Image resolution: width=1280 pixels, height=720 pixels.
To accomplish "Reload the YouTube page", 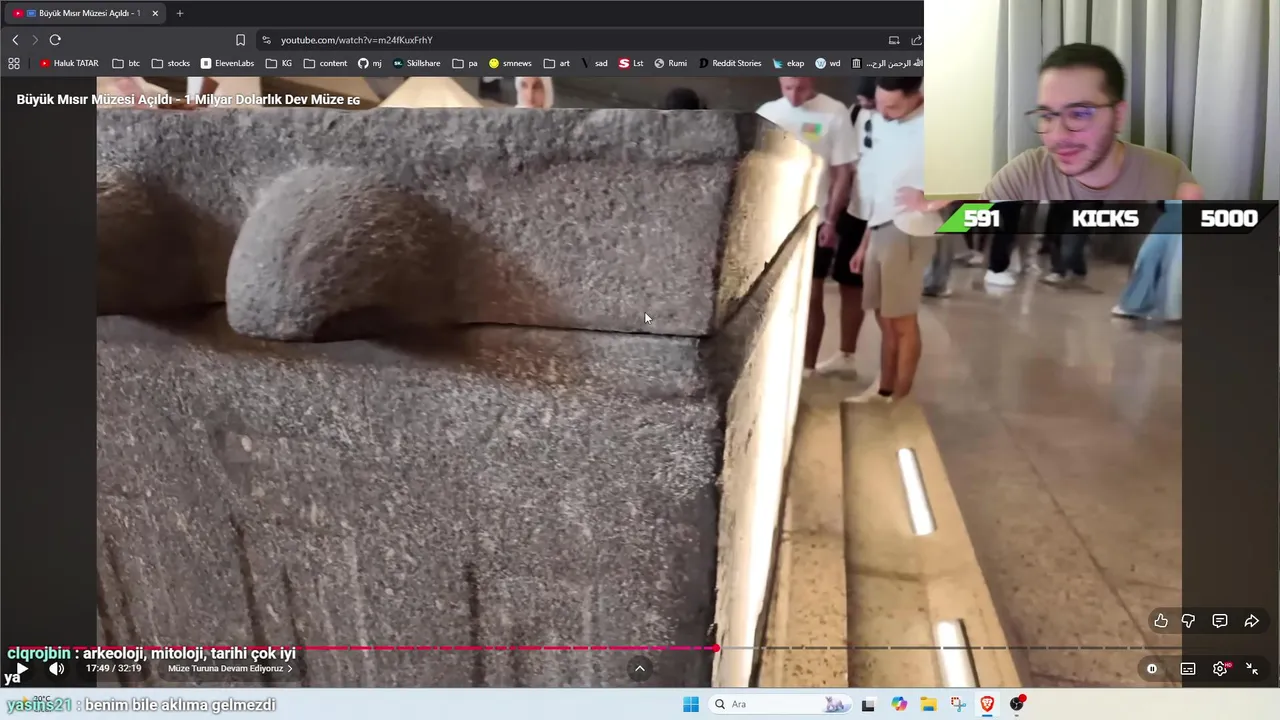I will (x=55, y=40).
